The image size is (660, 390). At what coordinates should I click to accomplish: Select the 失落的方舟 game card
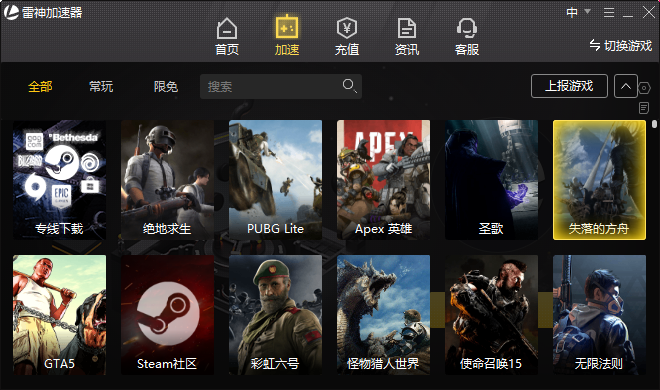click(x=599, y=180)
